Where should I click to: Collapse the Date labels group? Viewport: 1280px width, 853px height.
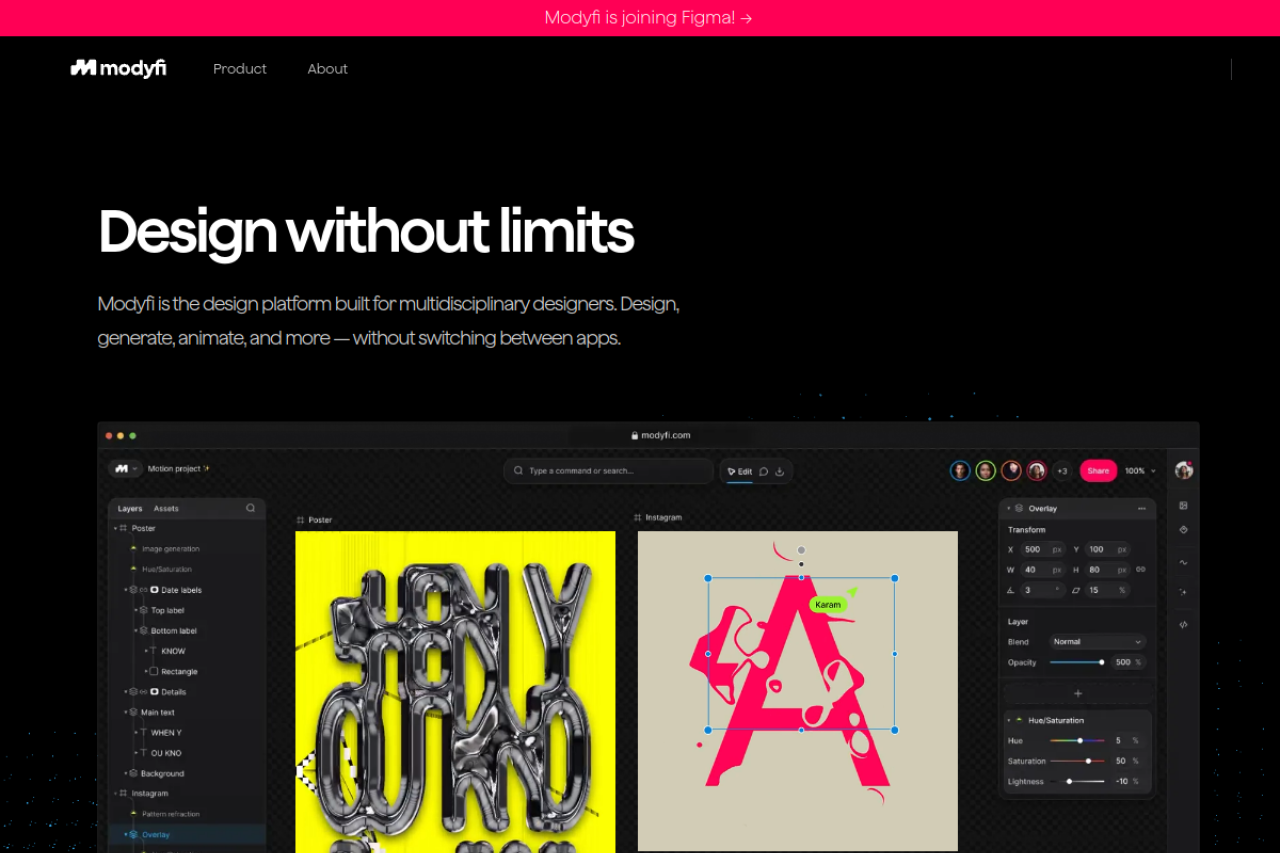[x=126, y=590]
